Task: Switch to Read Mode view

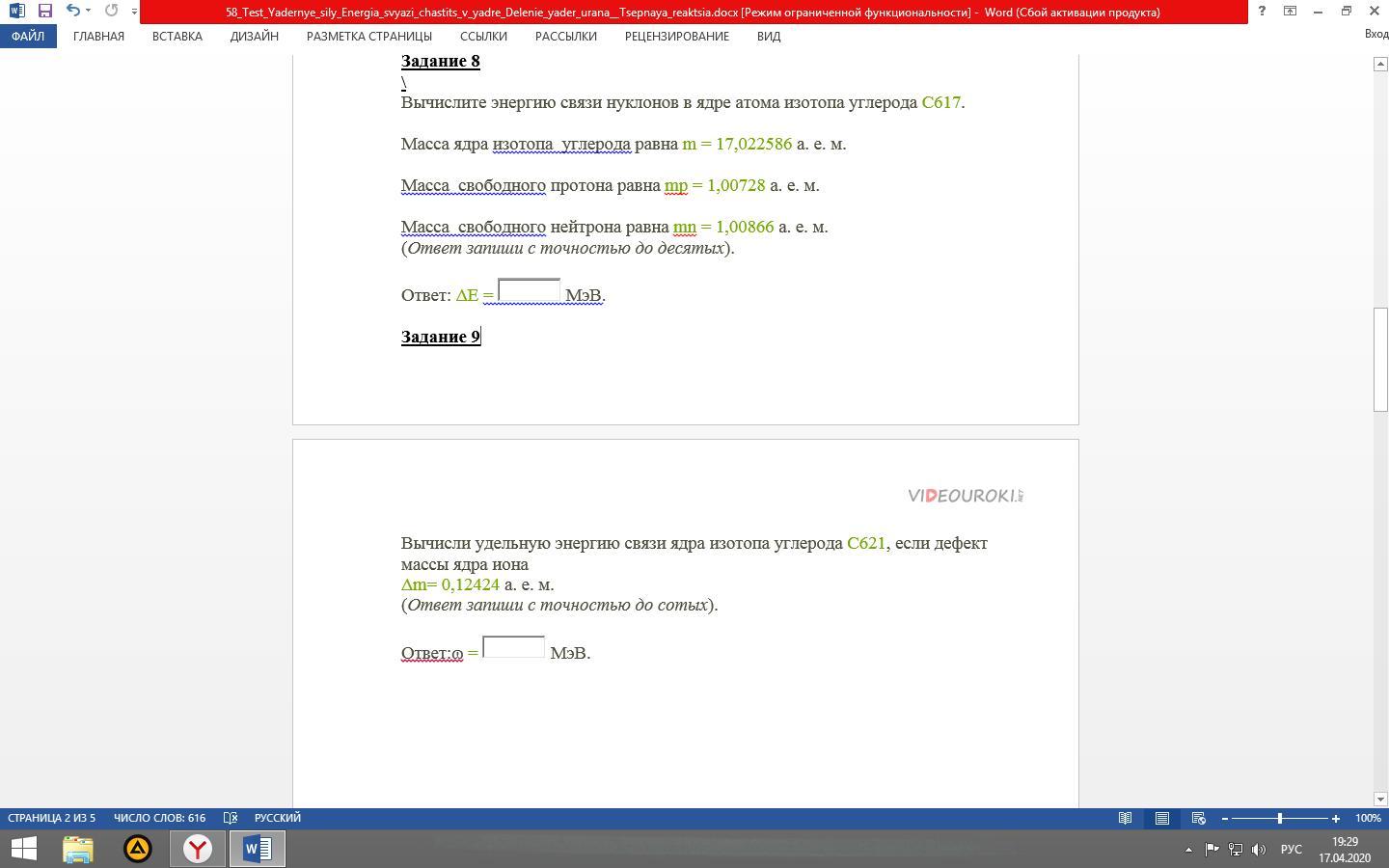Action: 1125,818
